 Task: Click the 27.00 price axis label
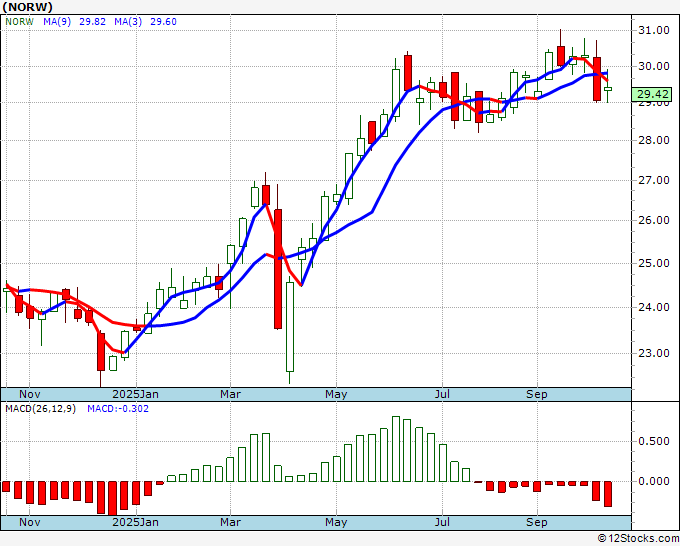[654, 180]
